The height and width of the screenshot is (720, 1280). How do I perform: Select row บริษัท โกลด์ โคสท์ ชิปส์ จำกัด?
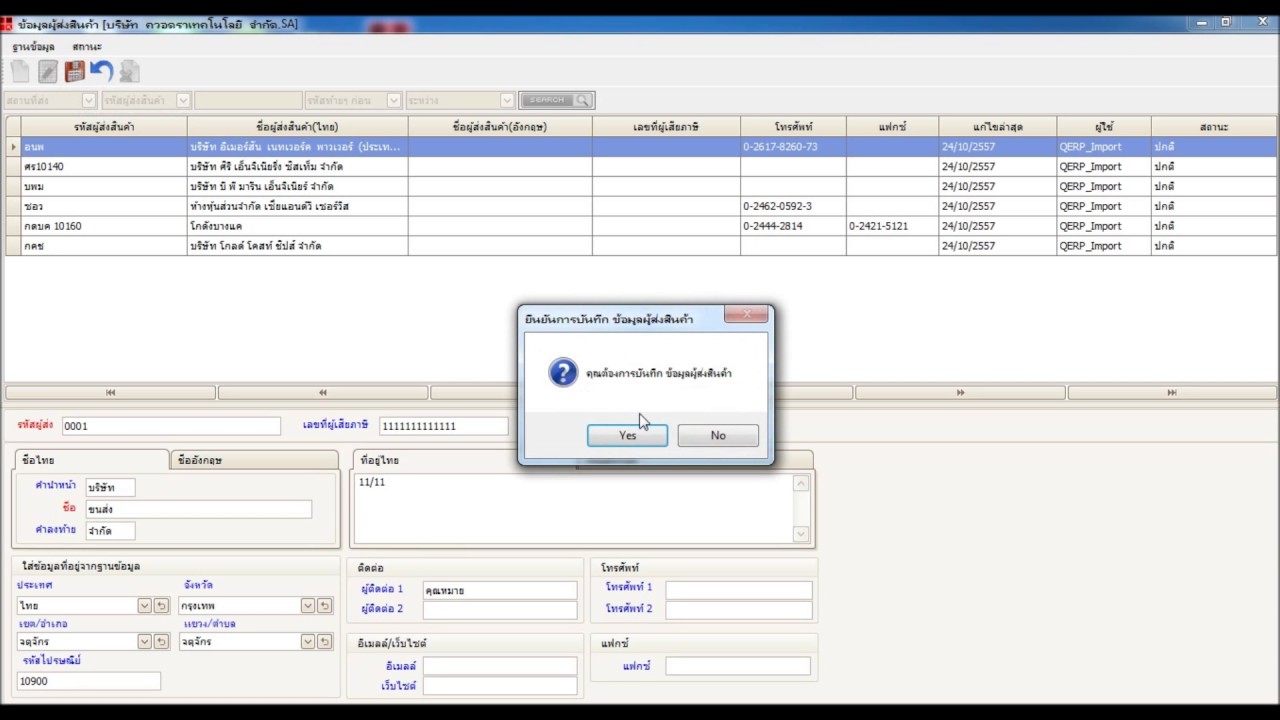coord(641,246)
